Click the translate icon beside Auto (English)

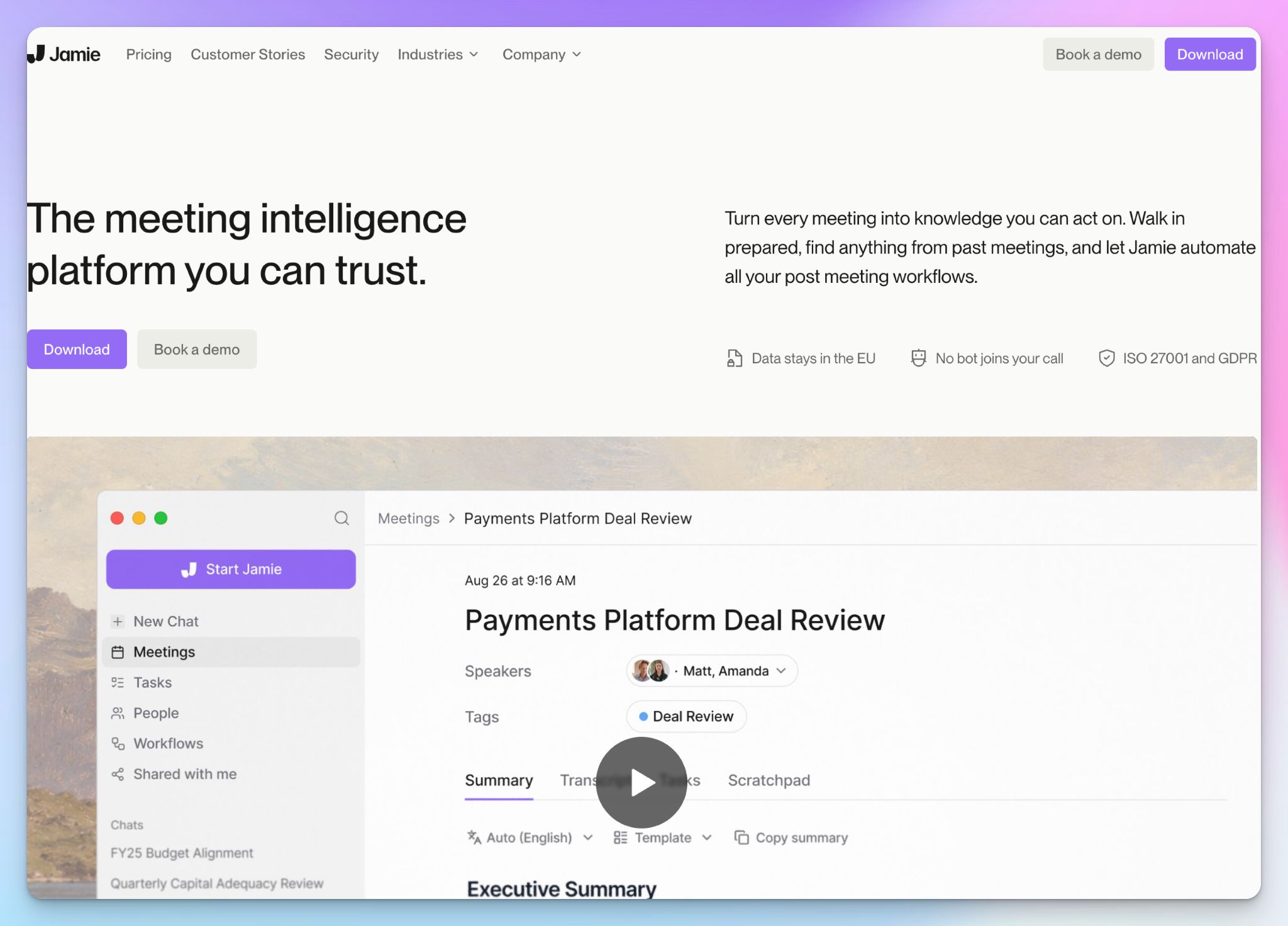click(474, 837)
